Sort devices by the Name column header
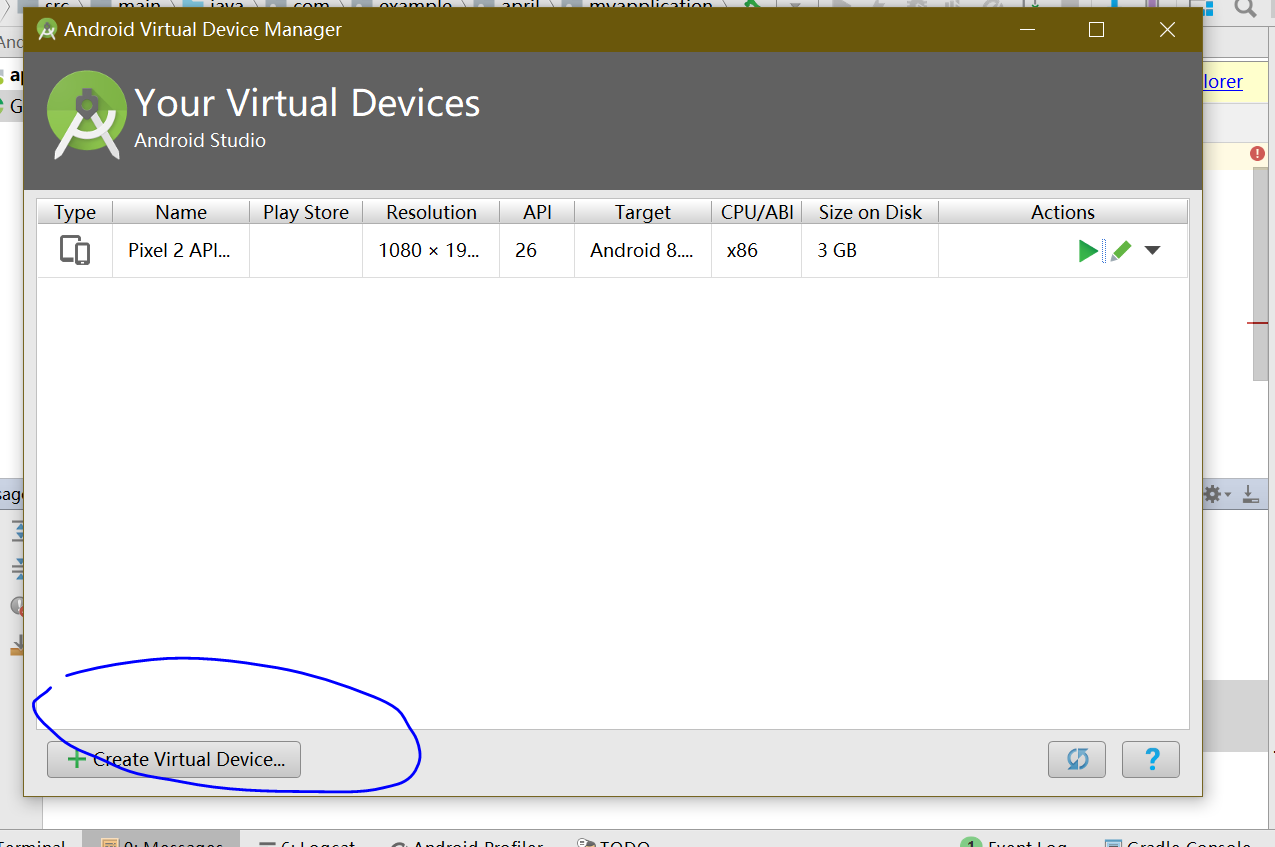Viewport: 1275px width, 847px height. 181,212
